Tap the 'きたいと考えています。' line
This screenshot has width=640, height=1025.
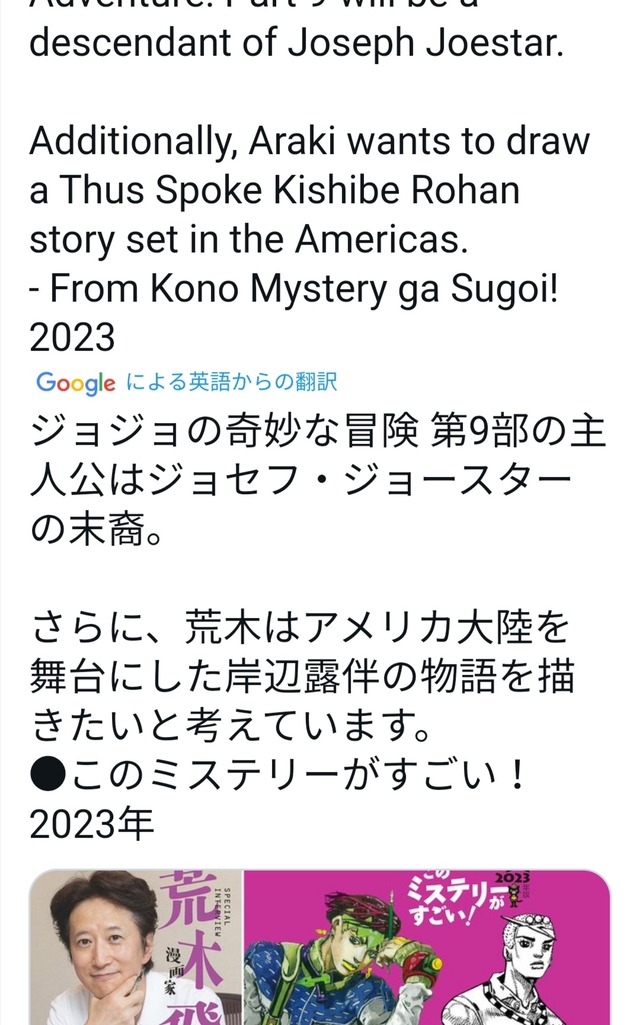pyautogui.click(x=231, y=727)
